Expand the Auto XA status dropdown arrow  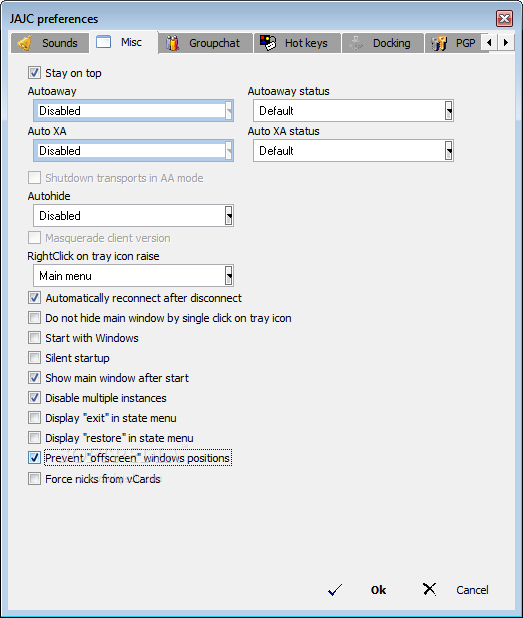[449, 151]
